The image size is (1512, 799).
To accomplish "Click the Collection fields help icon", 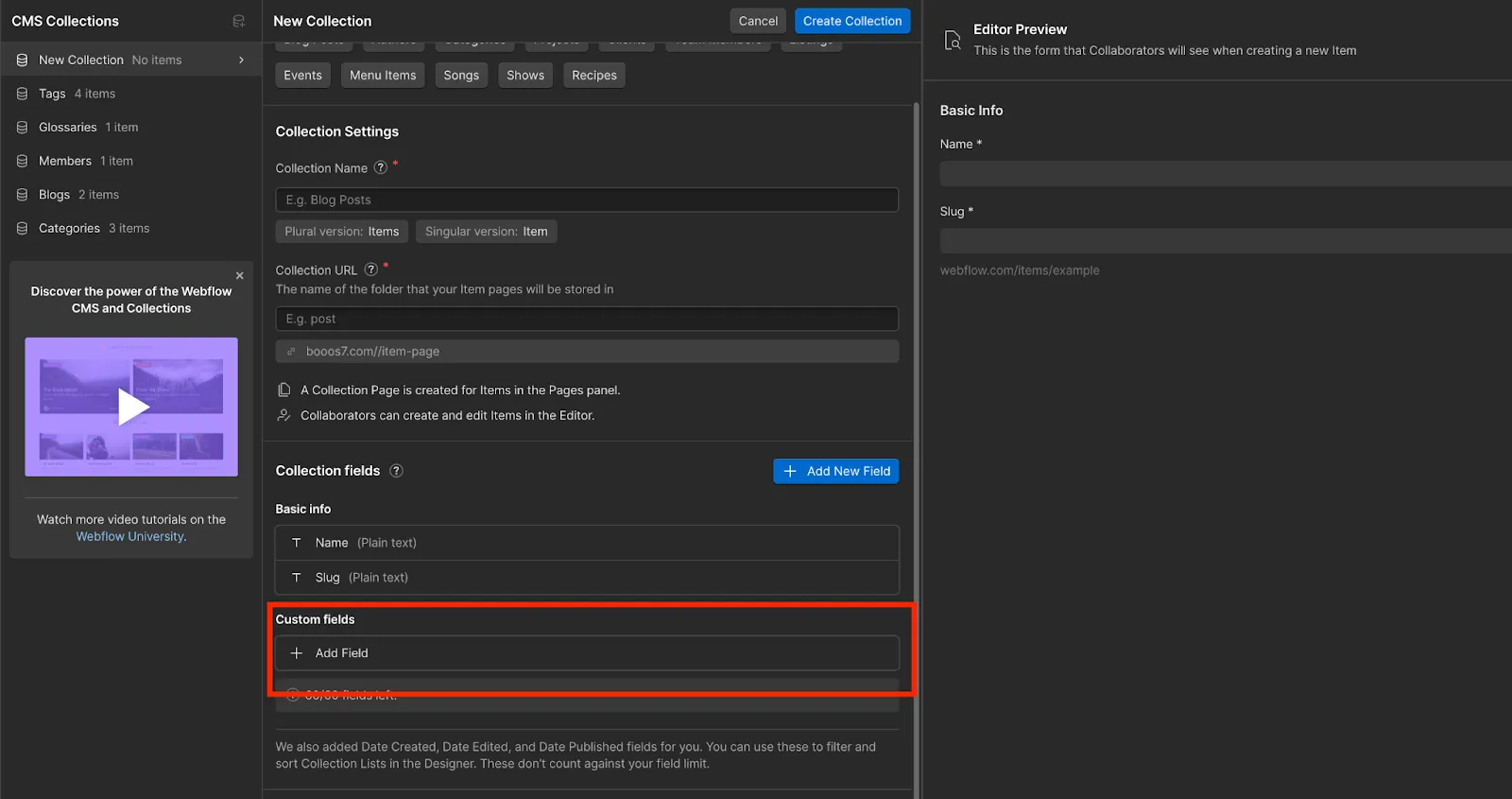I will tap(397, 471).
